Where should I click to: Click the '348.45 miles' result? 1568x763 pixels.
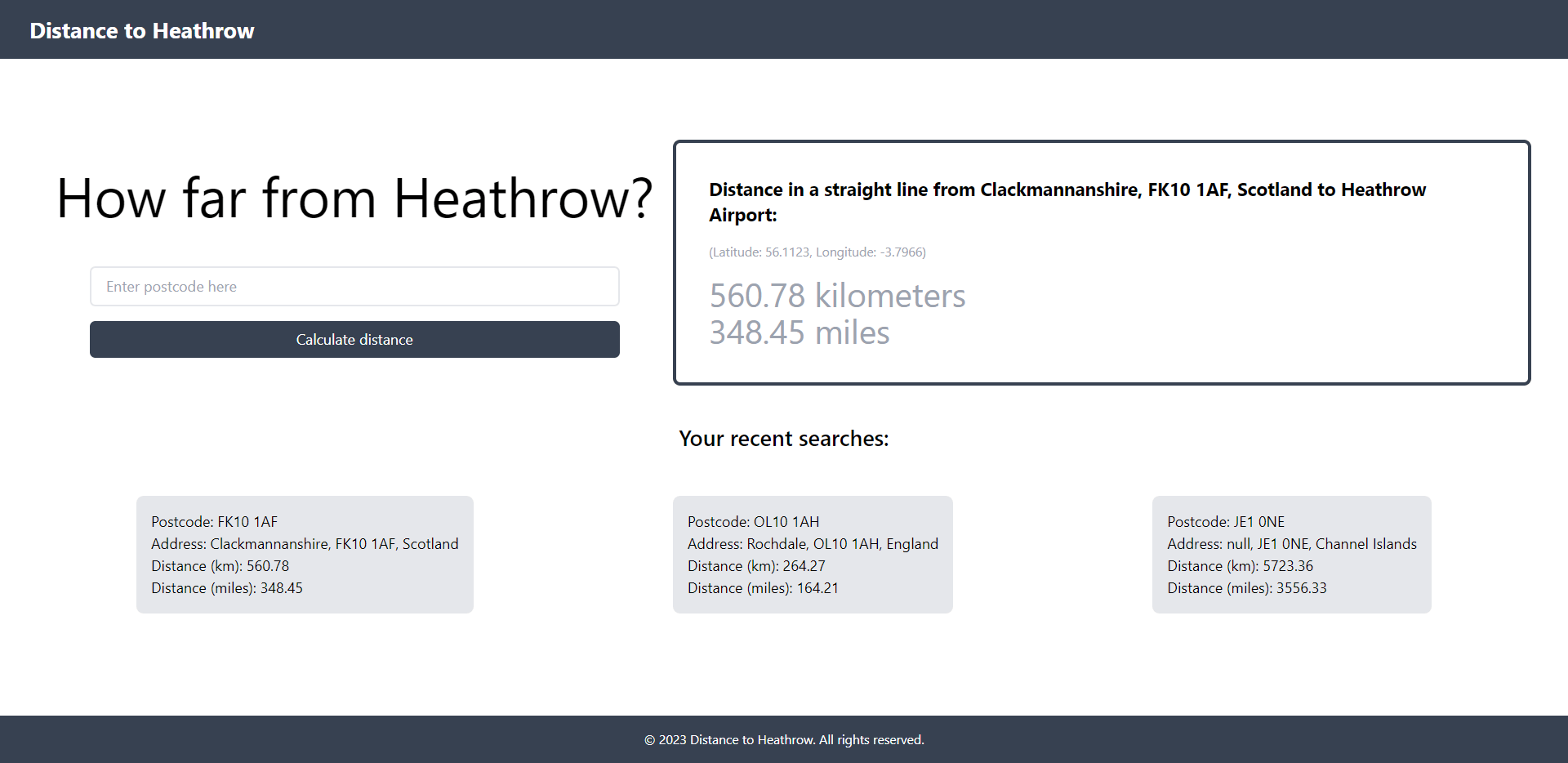pyautogui.click(x=800, y=332)
